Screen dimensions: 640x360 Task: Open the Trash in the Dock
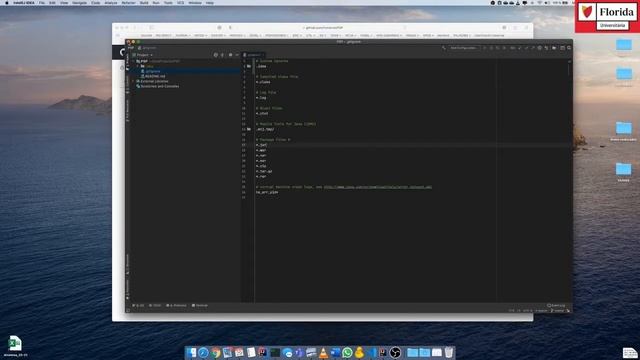[449, 353]
